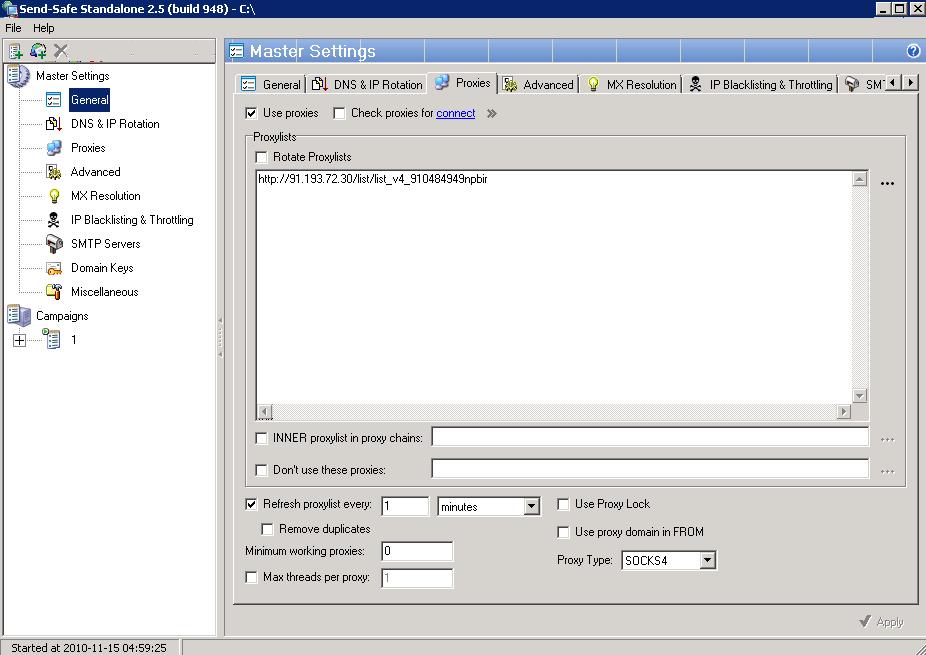926x655 pixels.
Task: Switch to the MX Resolution tab
Action: point(631,84)
